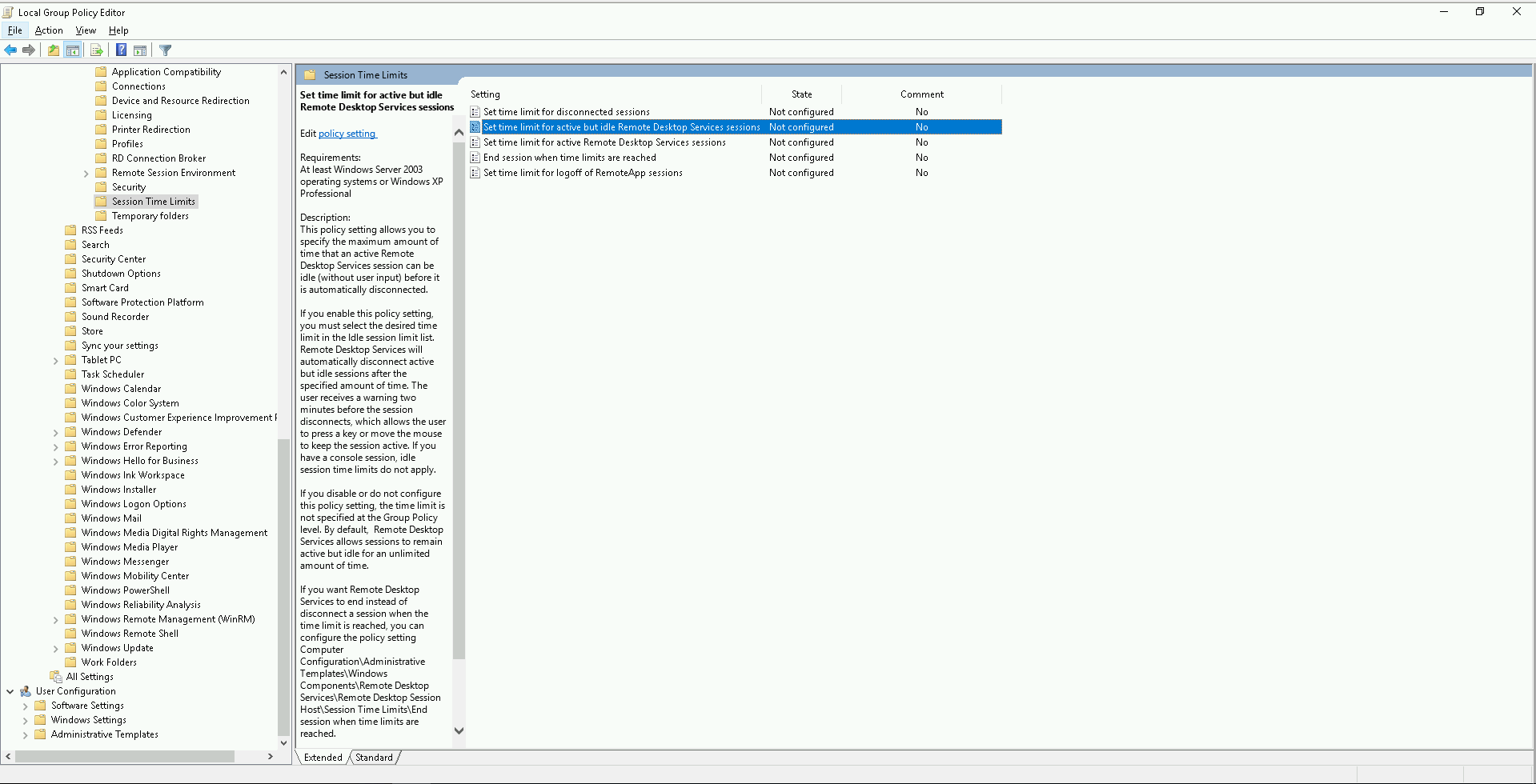
Task: Expand Administrative Templates under User Configuration
Action: coord(26,735)
